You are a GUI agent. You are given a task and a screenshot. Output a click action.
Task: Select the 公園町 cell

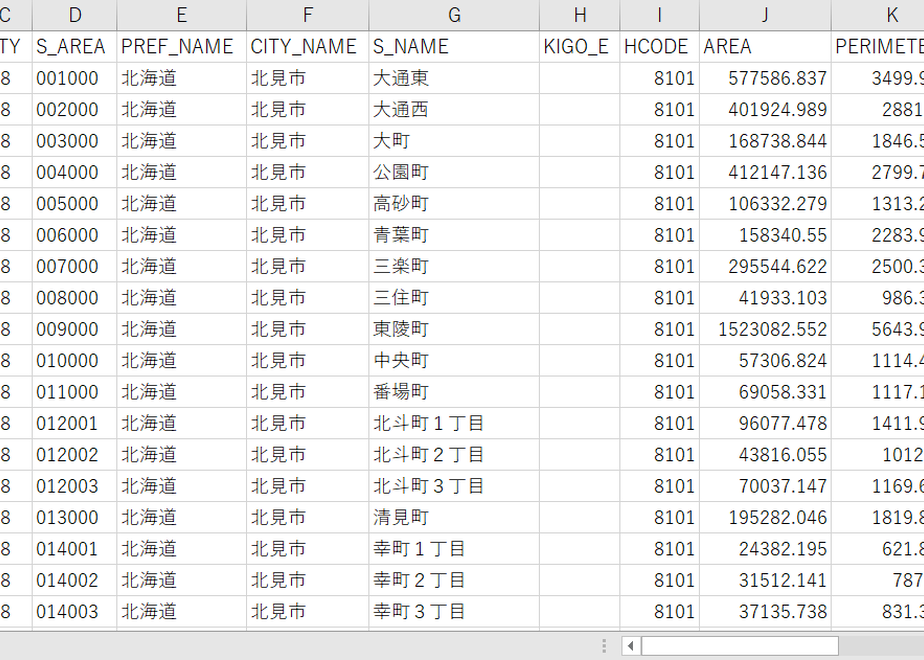coord(454,172)
